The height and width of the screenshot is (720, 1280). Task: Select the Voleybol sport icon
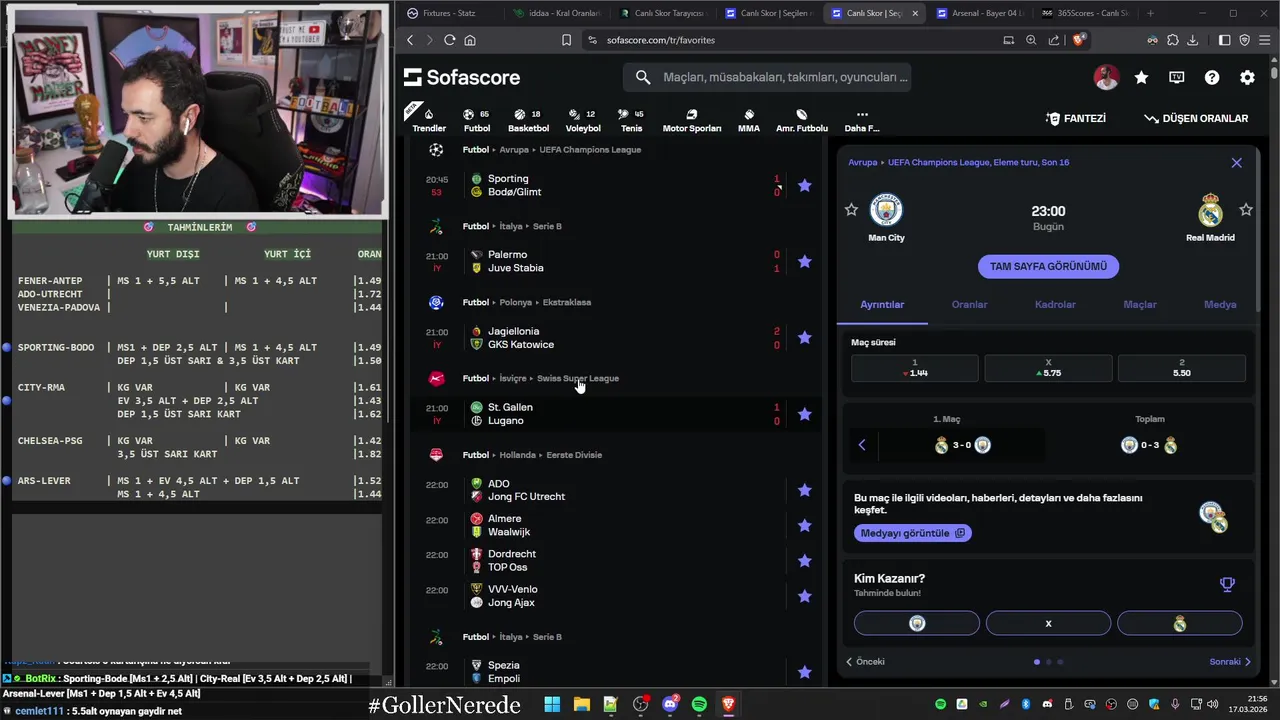[583, 119]
